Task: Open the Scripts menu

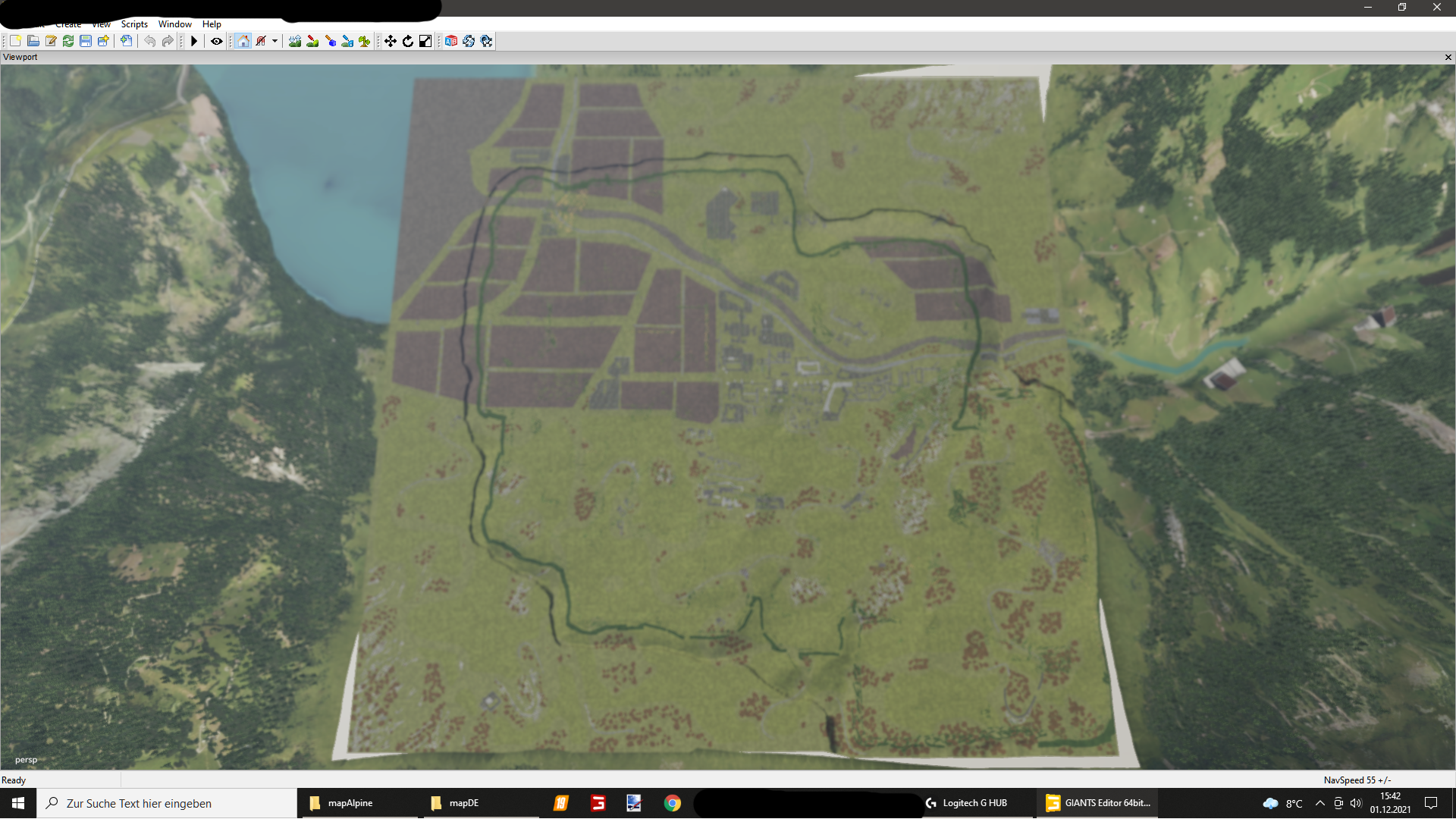Action: (134, 24)
